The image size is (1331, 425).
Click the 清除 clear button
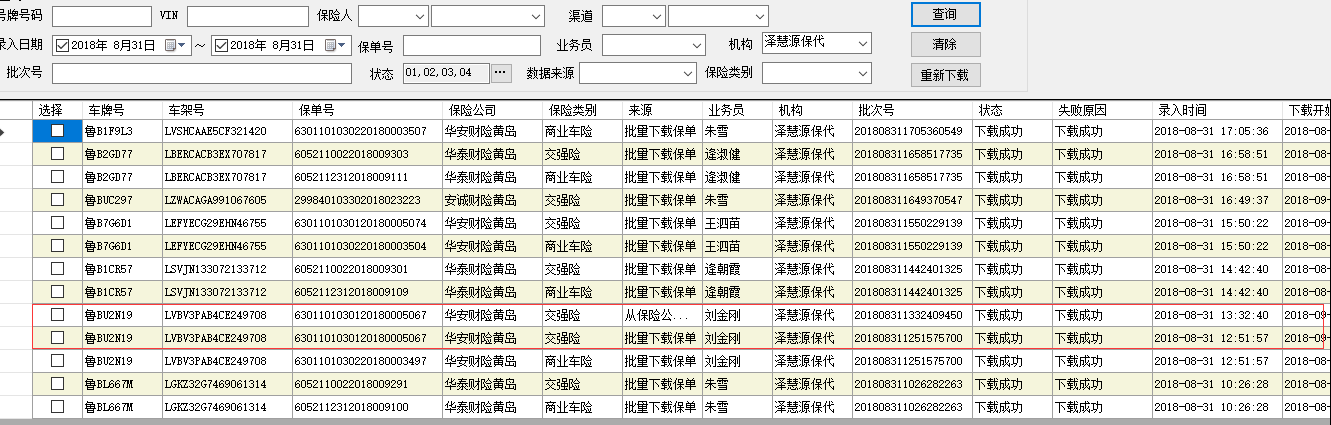click(x=945, y=45)
